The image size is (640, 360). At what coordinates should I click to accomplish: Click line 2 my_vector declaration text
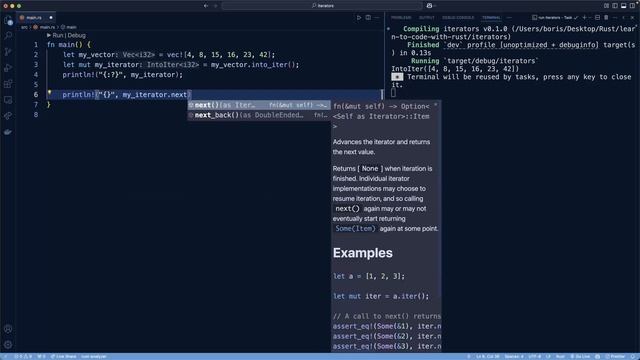(x=169, y=55)
